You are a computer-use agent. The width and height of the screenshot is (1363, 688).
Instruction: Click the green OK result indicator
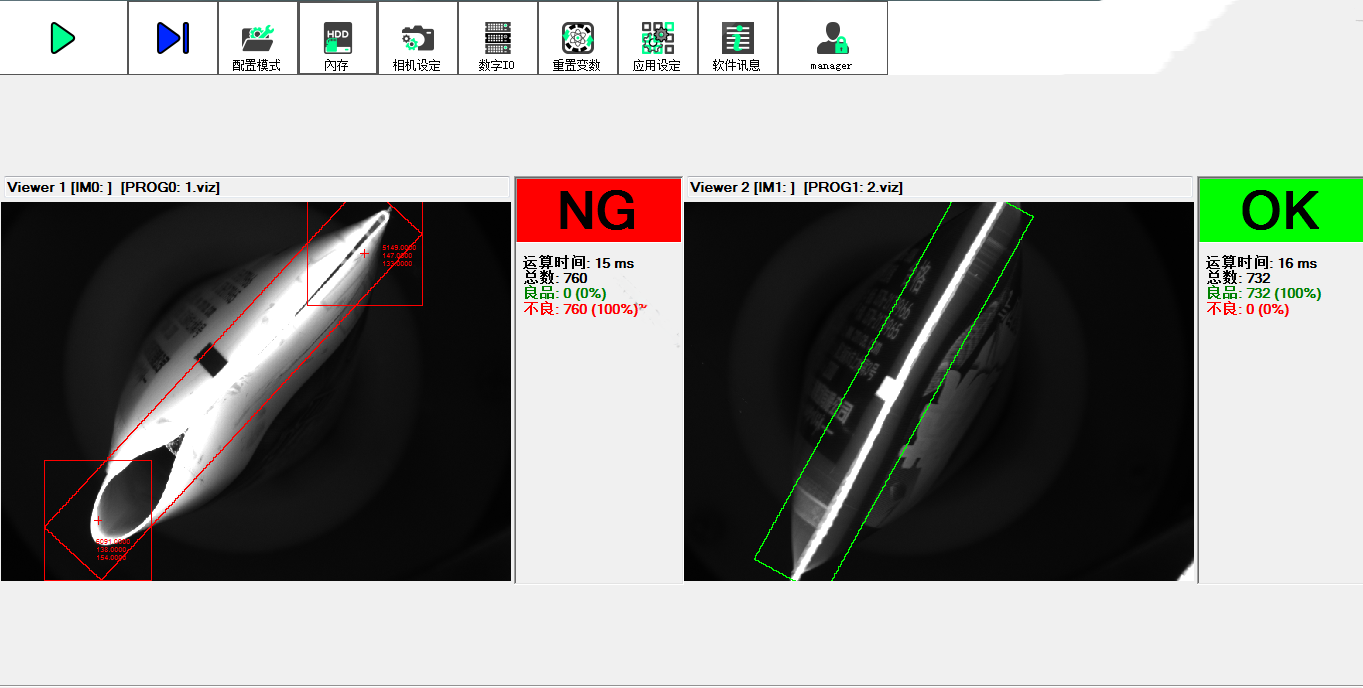tap(1279, 210)
